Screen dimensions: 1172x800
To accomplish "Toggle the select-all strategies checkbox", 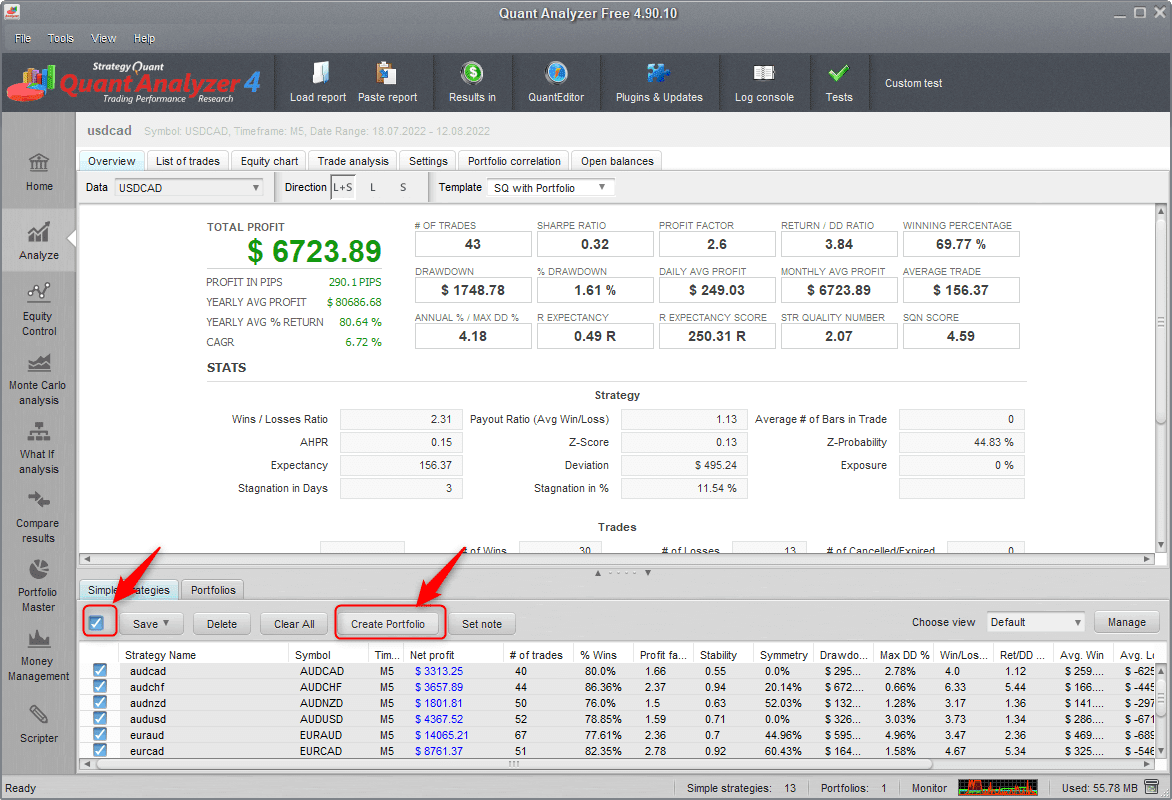I will [96, 623].
